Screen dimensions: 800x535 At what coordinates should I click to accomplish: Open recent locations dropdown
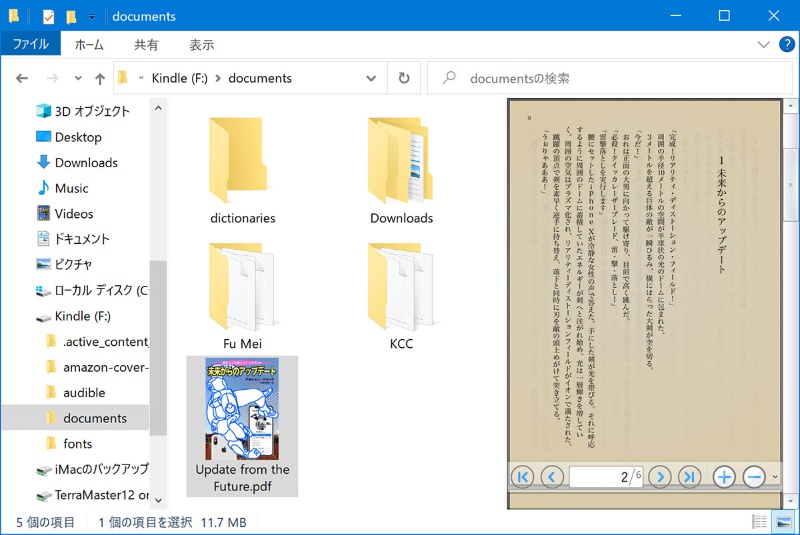[x=78, y=79]
